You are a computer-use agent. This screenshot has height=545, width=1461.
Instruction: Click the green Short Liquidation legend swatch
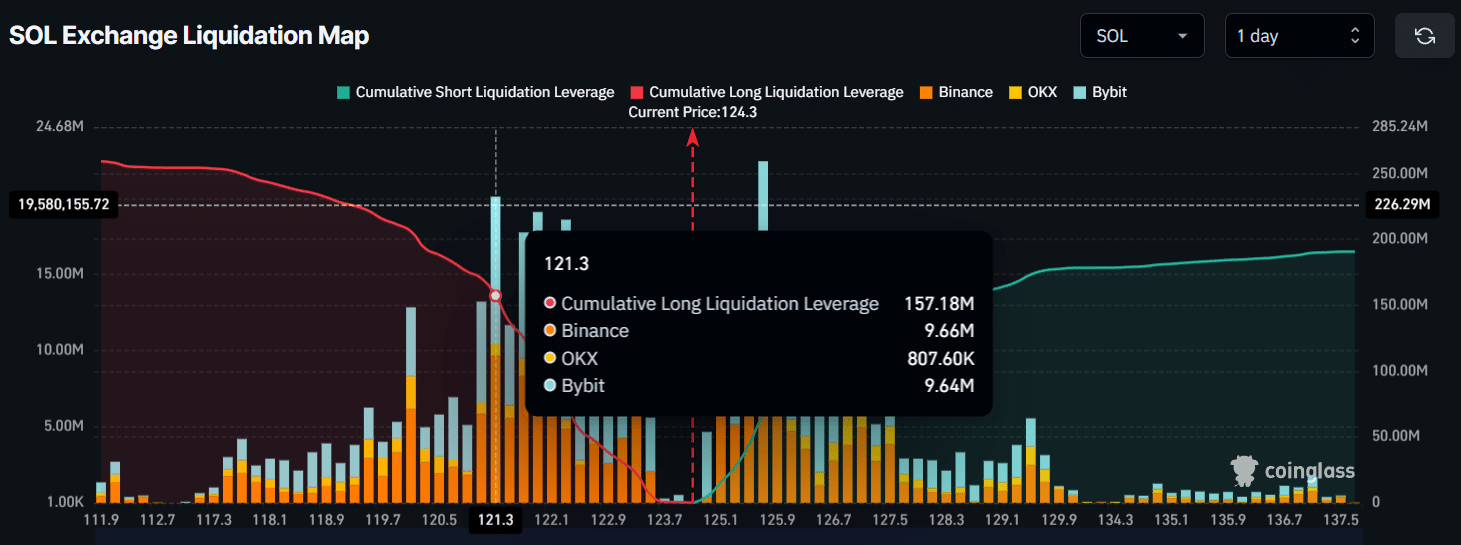344,92
